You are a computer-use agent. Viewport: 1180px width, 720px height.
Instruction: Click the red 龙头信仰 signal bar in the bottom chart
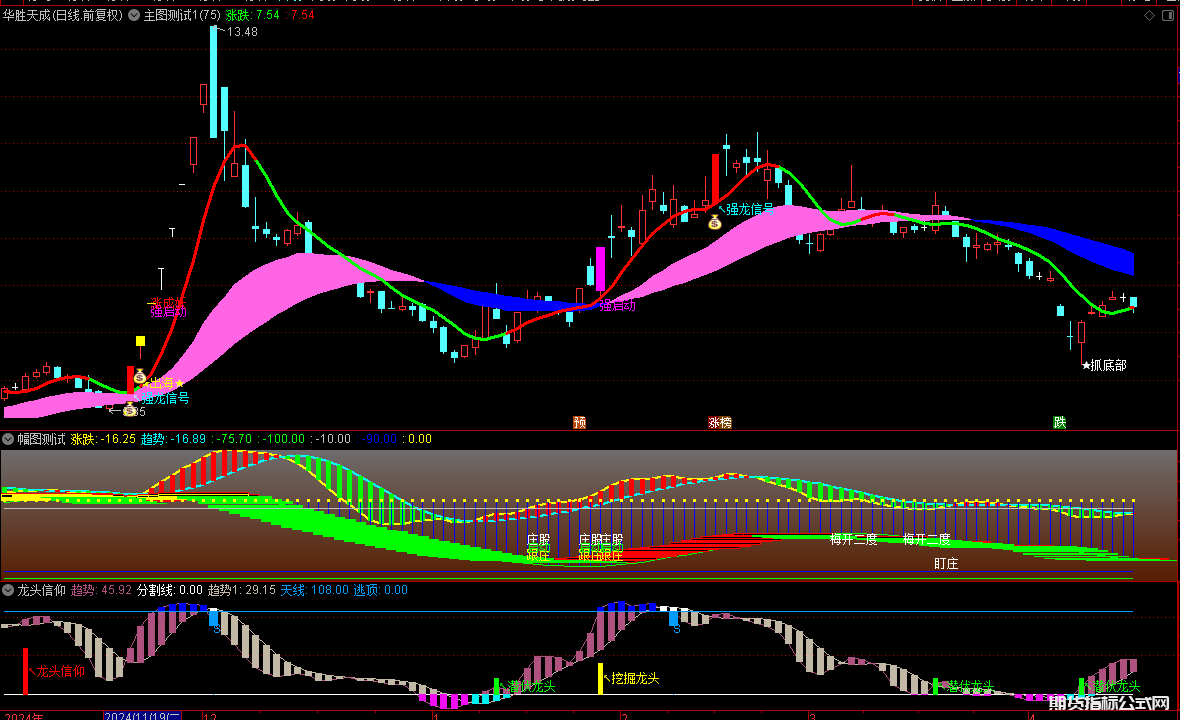tap(25, 671)
